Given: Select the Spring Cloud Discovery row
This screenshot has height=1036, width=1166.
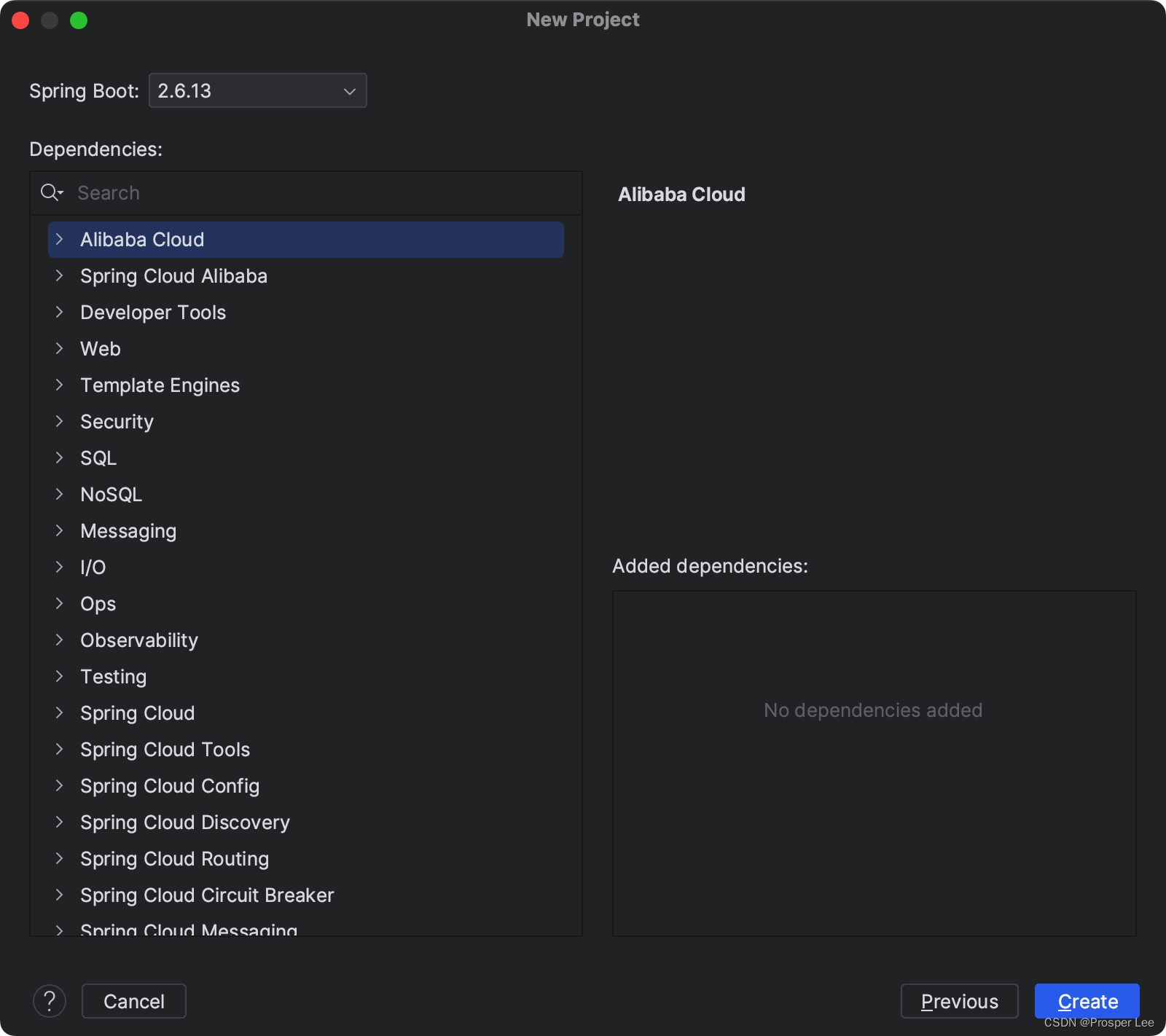Looking at the screenshot, I should (x=306, y=823).
